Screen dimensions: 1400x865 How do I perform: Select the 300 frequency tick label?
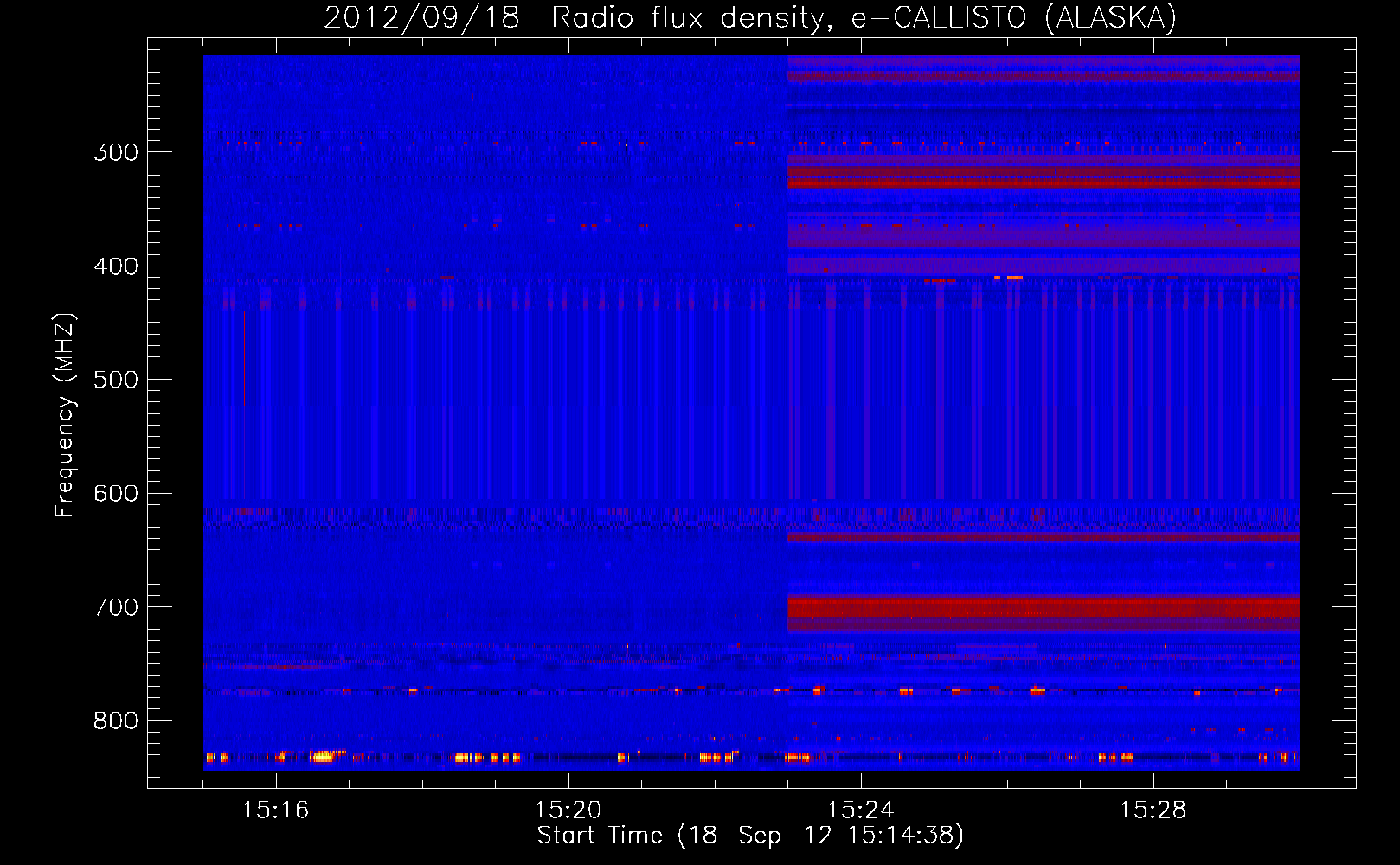(116, 152)
